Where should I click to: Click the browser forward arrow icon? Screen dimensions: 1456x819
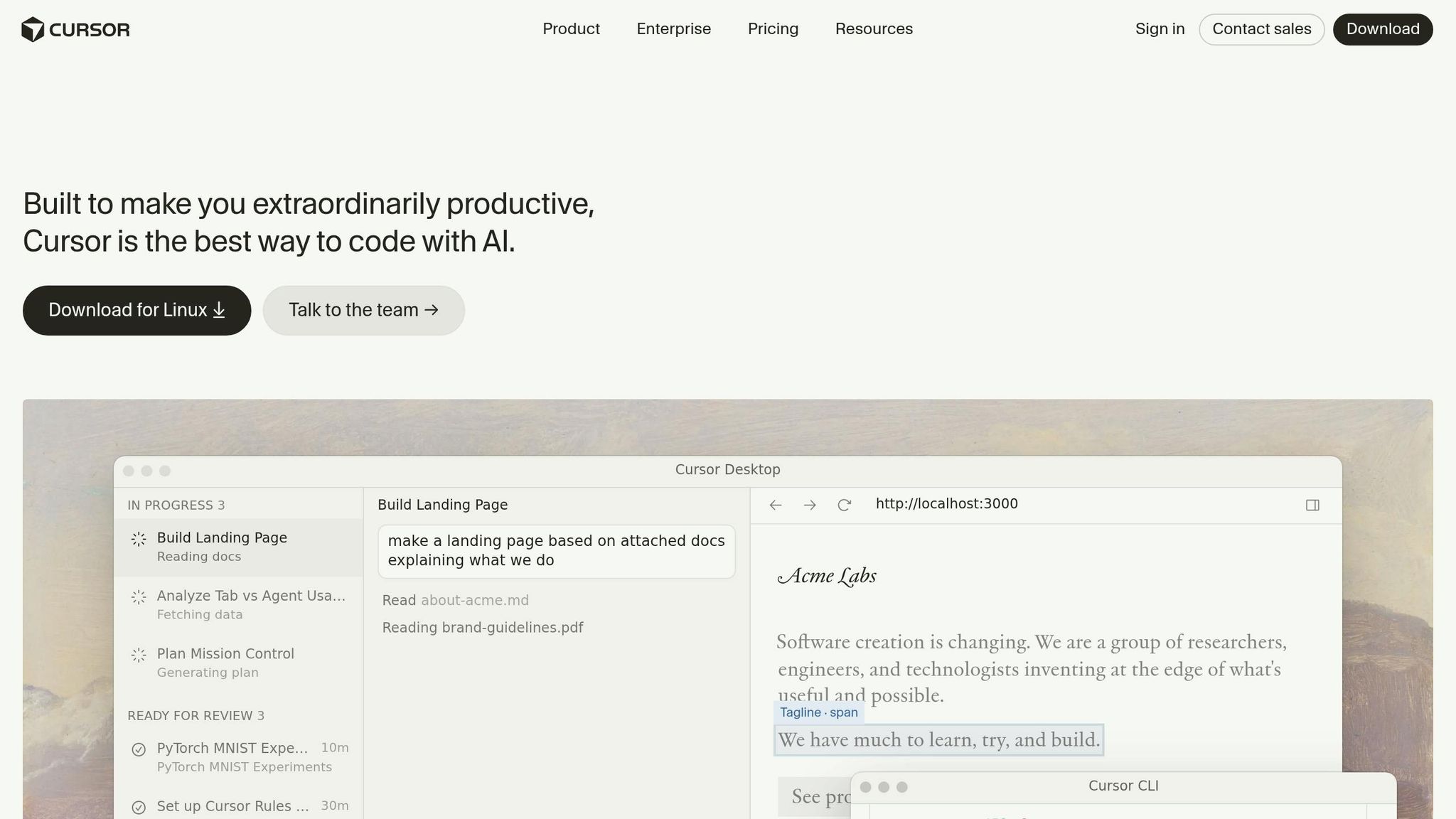point(810,505)
